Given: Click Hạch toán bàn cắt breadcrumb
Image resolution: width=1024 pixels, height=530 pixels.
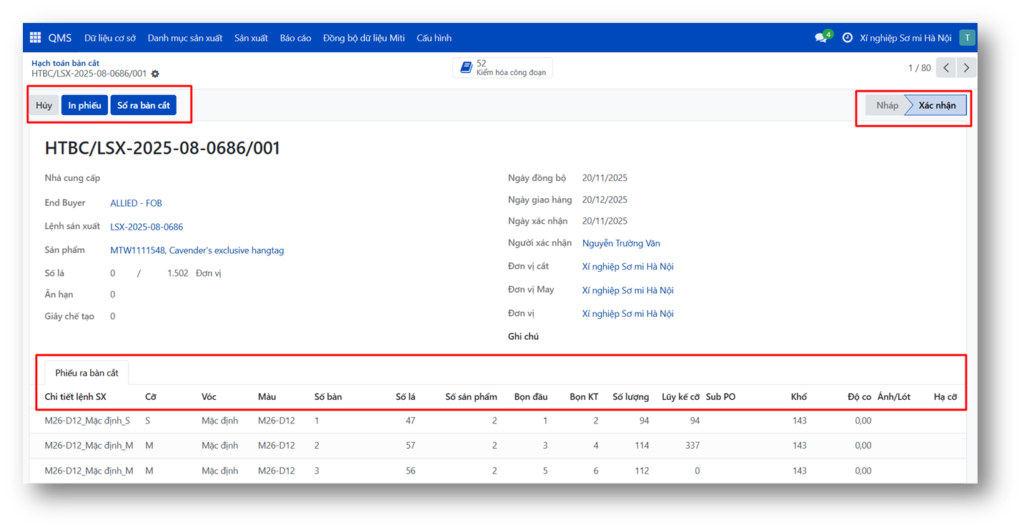Looking at the screenshot, I should 65,62.
